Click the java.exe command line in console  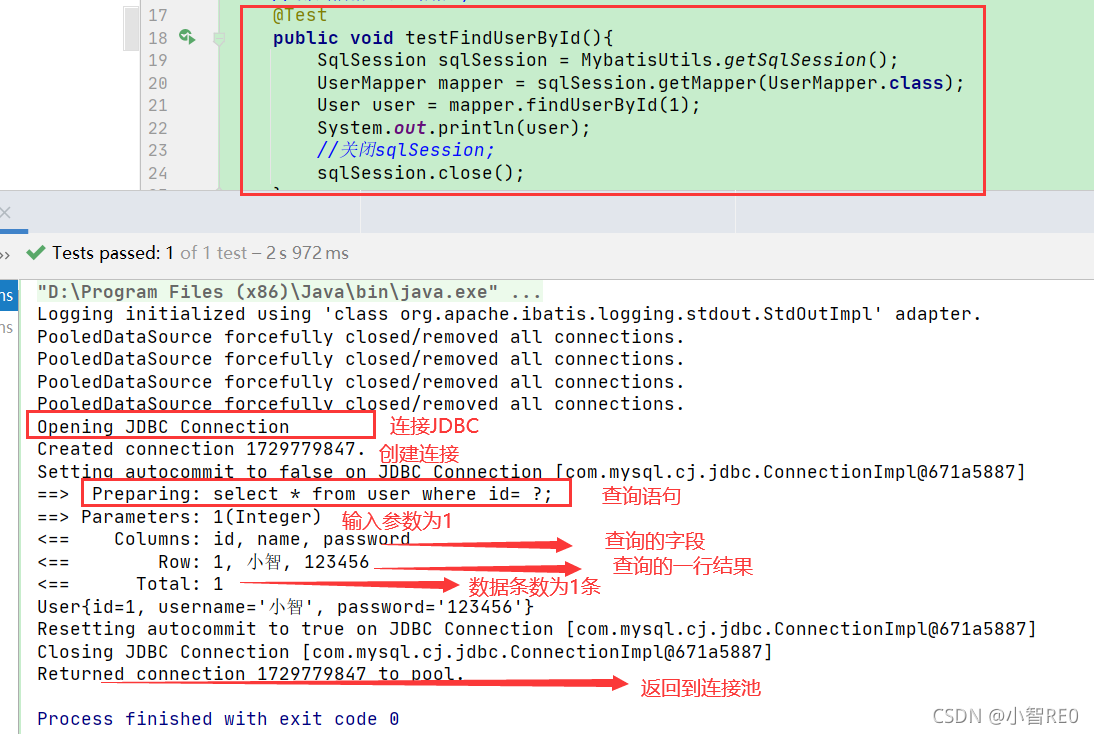[x=289, y=292]
